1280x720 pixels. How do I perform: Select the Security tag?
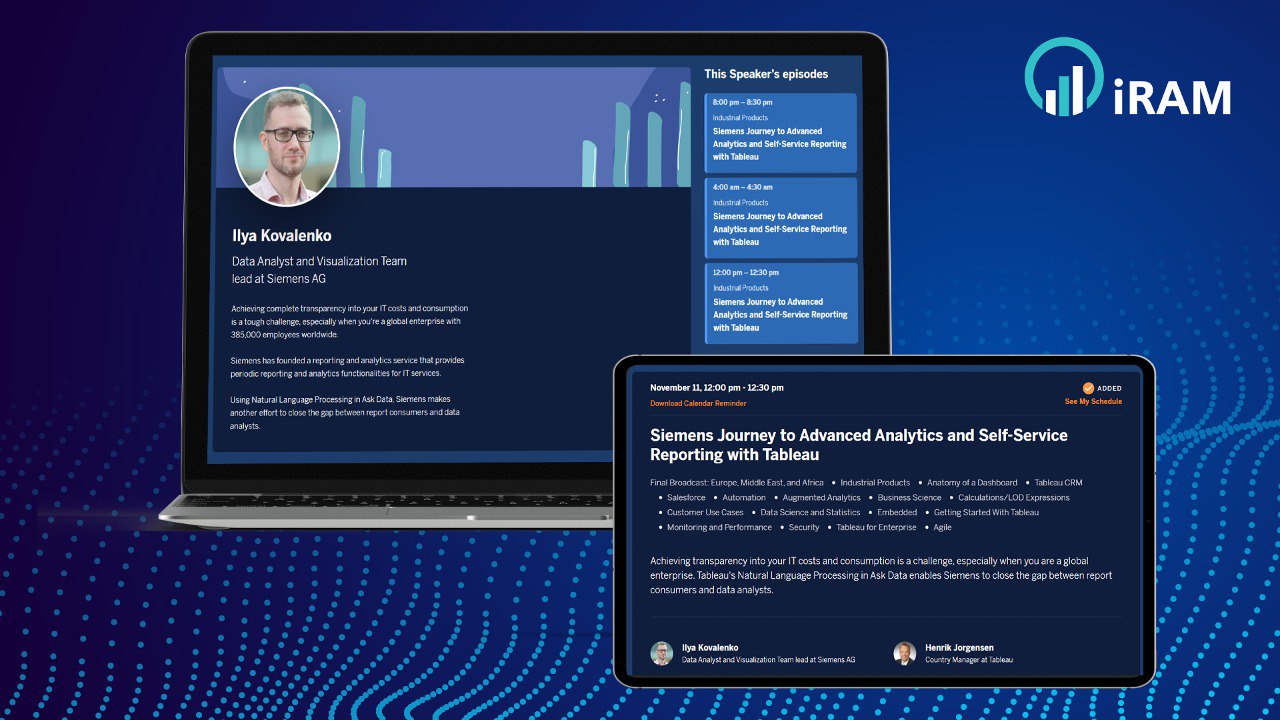point(804,528)
